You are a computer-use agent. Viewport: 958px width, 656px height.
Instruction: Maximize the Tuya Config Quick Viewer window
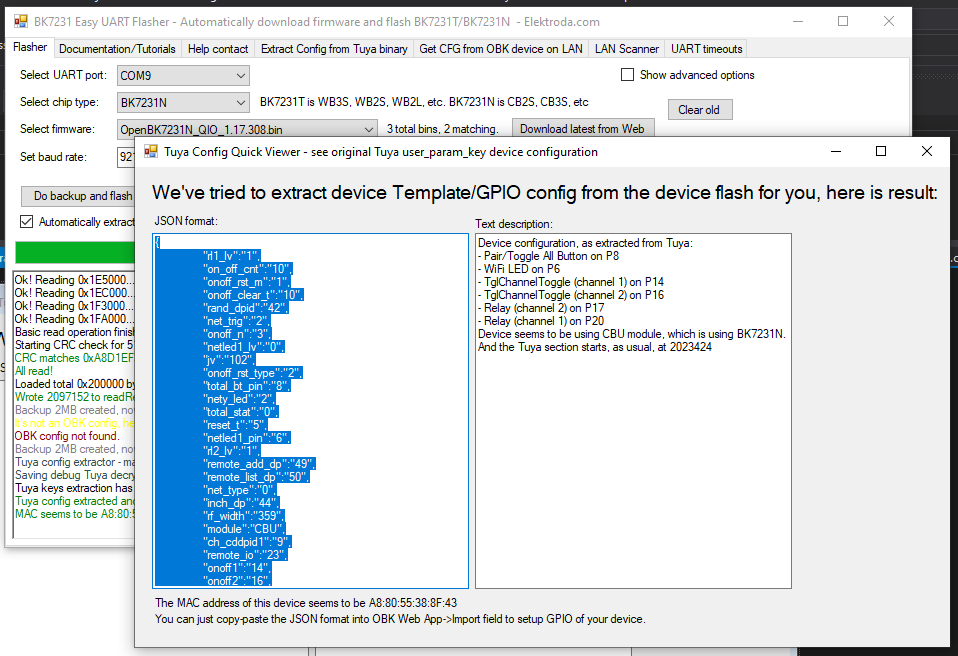tap(881, 151)
